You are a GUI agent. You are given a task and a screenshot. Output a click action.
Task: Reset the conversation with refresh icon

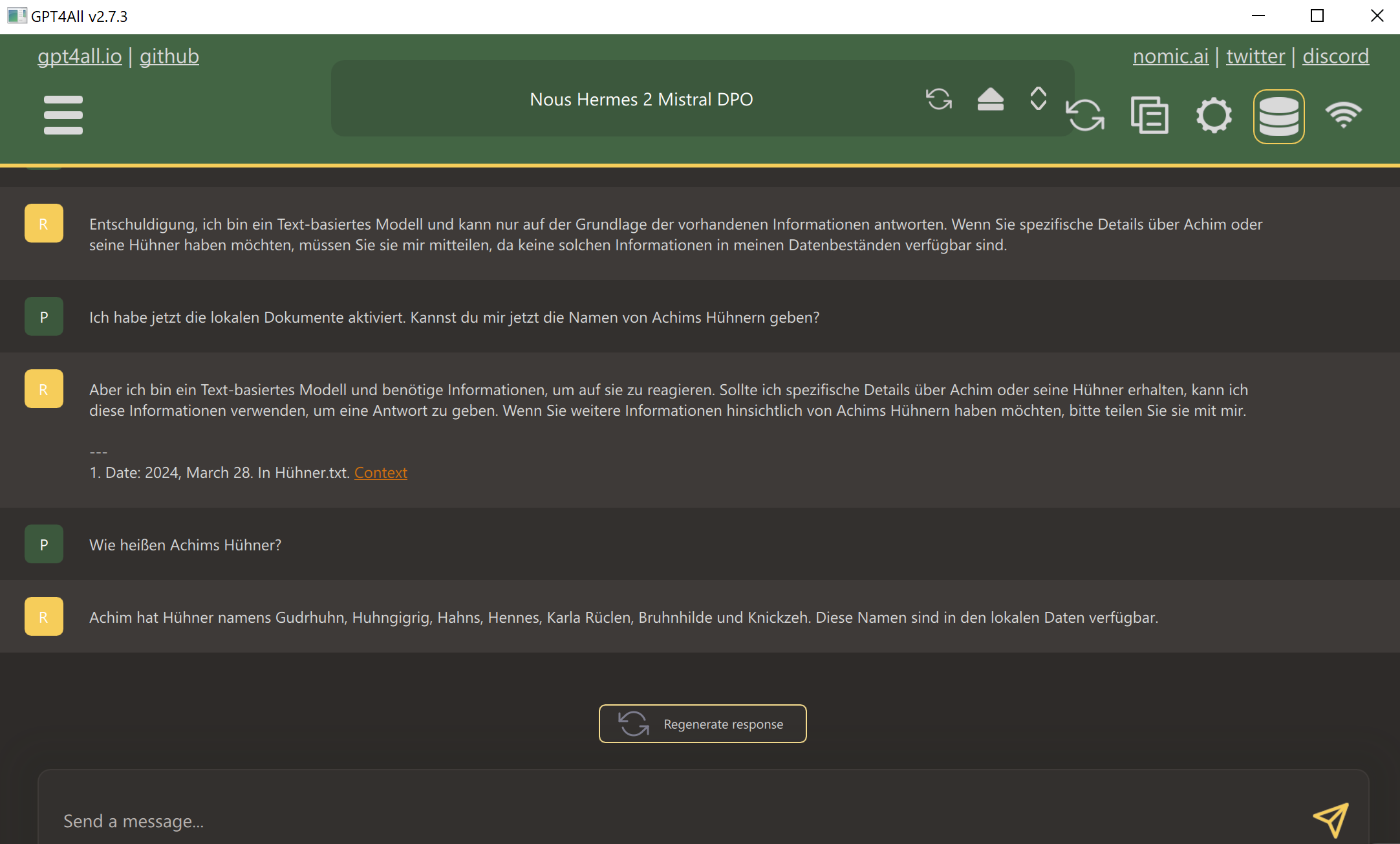pos(1085,115)
